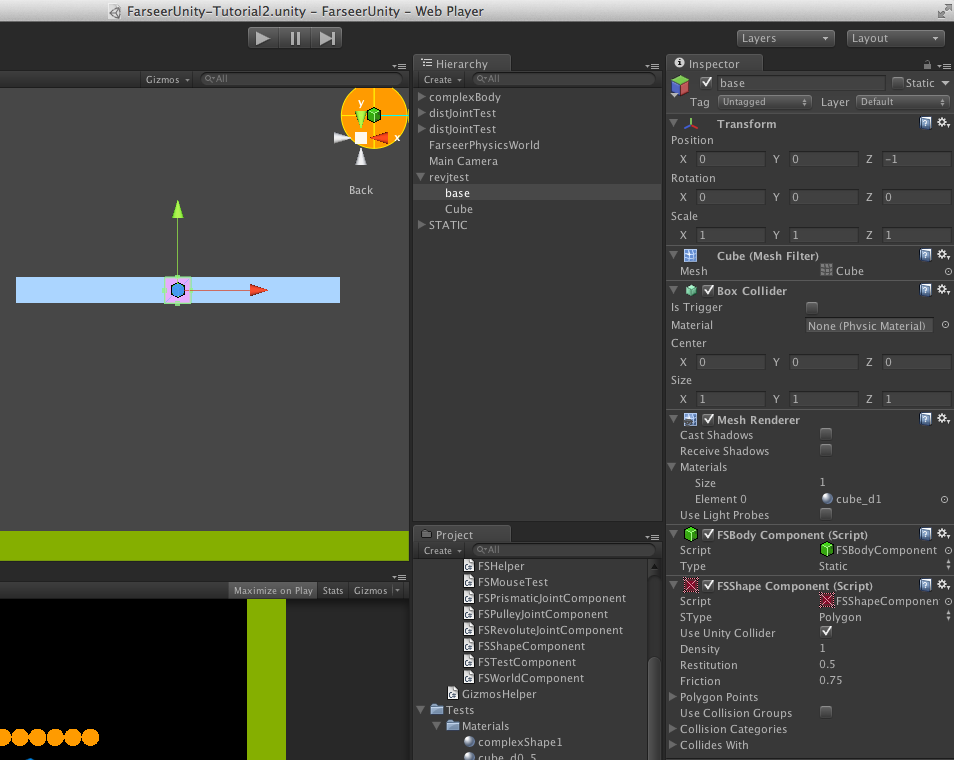Viewport: 954px width, 760px height.
Task: Toggle Maximize on Play button
Action: 273,591
